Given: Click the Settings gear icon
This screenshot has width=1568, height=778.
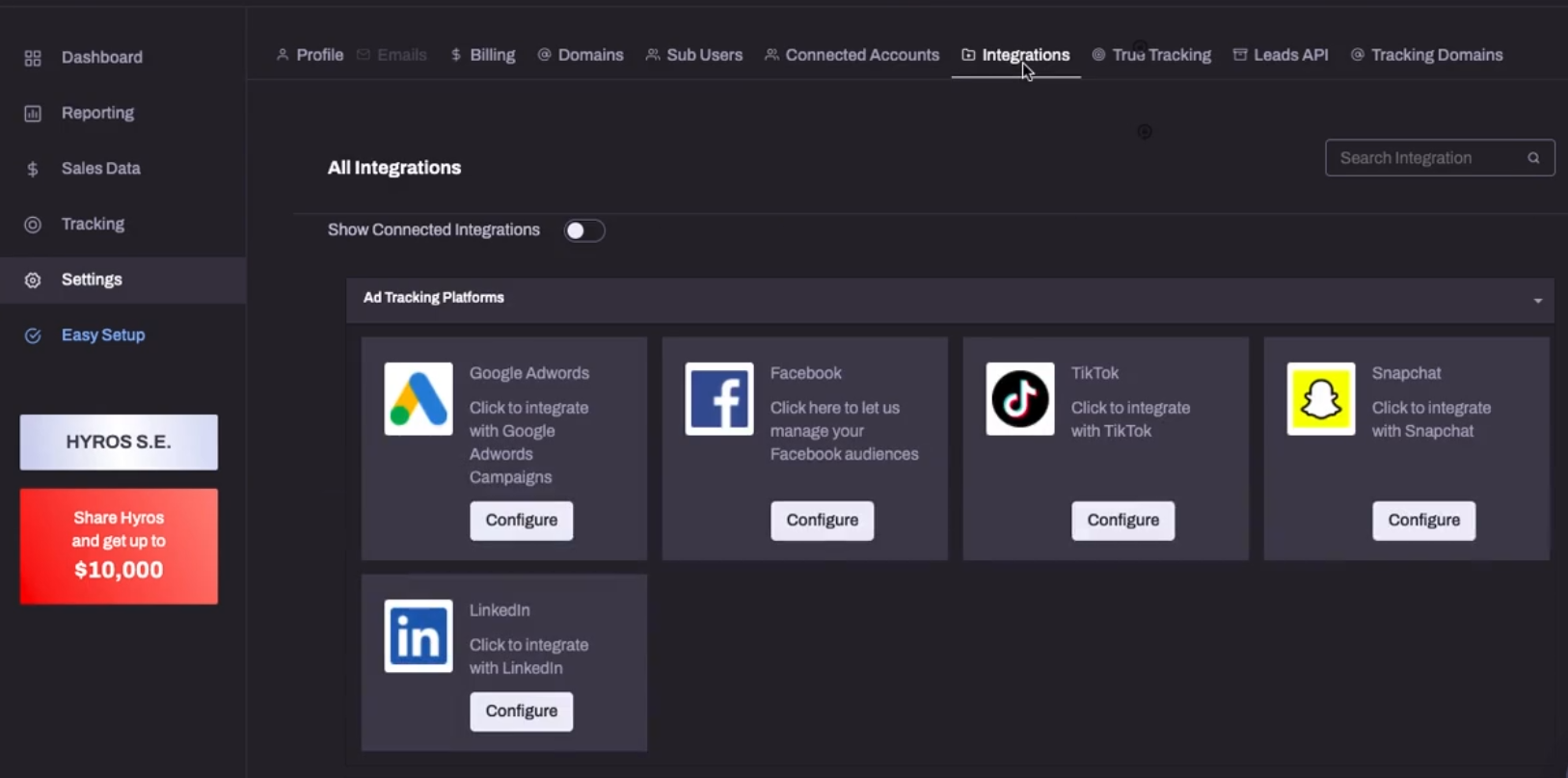Looking at the screenshot, I should pyautogui.click(x=33, y=281).
